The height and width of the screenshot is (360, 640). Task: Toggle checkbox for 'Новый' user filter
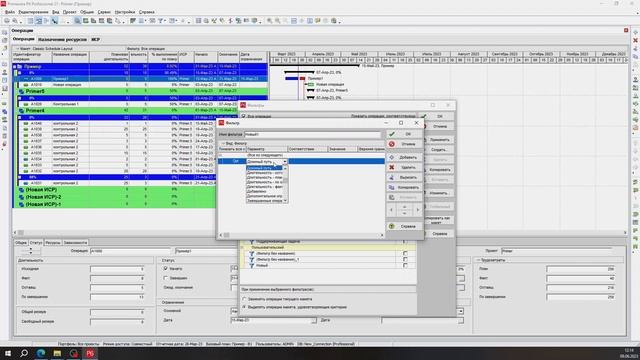coord(405,265)
